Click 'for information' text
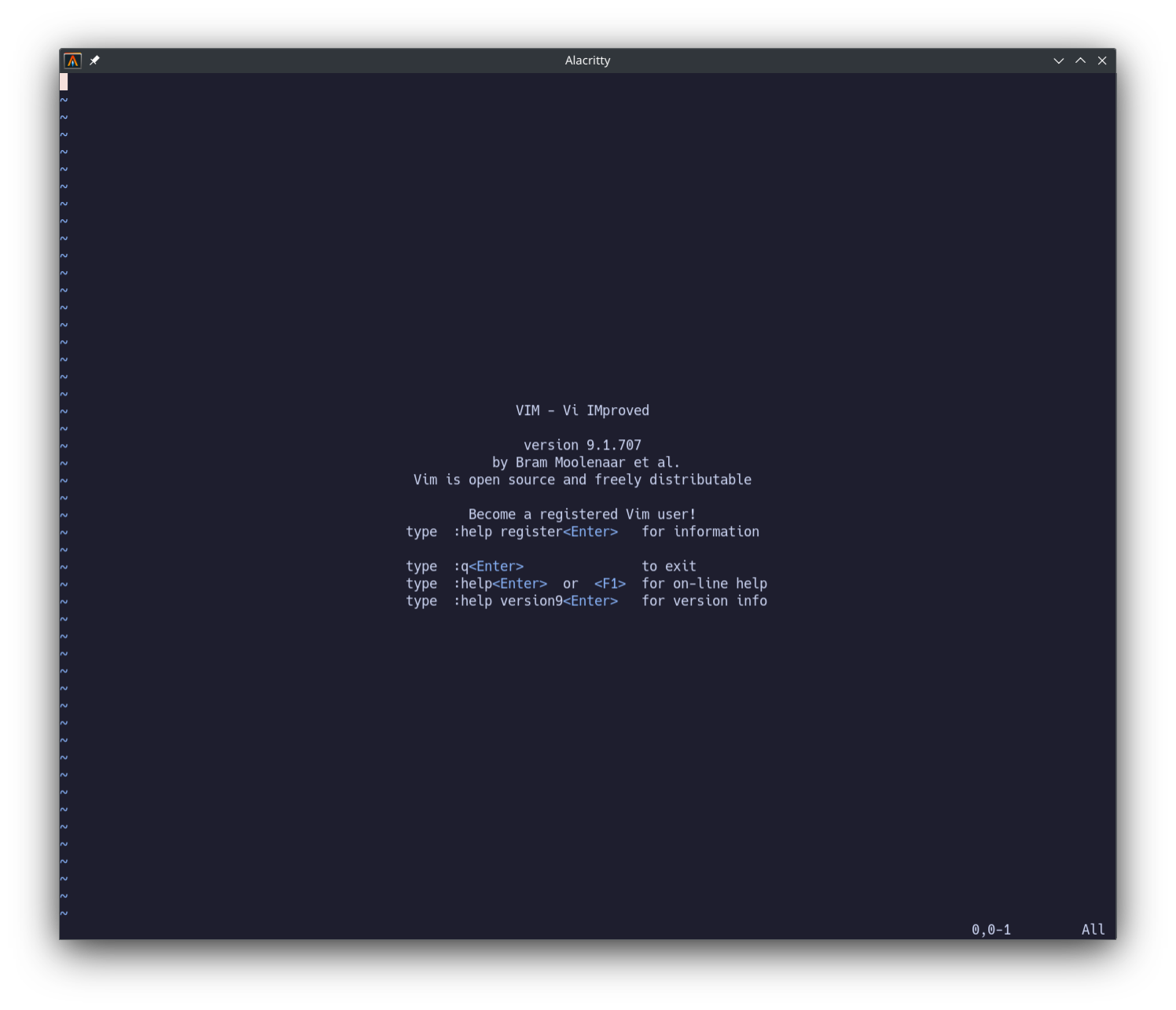The height and width of the screenshot is (1010, 1176). pyautogui.click(x=700, y=531)
